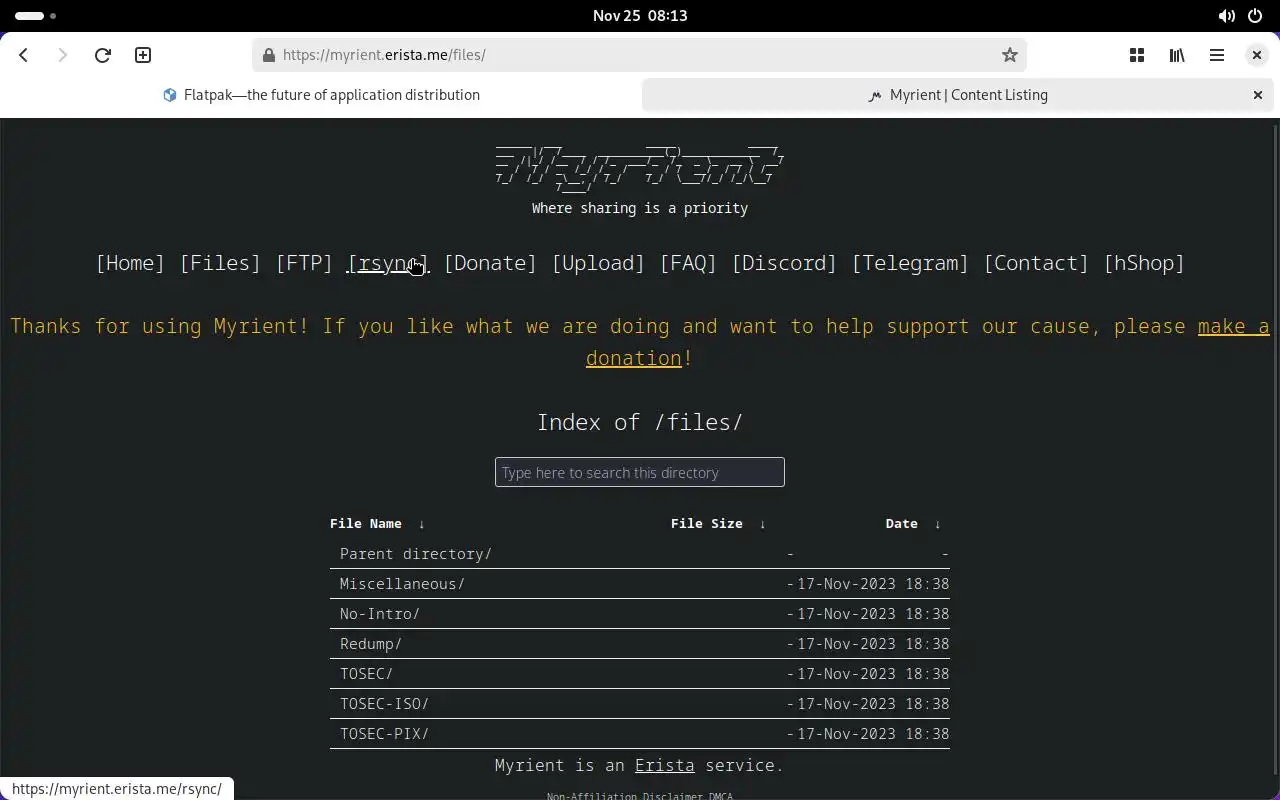The height and width of the screenshot is (800, 1280).
Task: Open the TOSEC-ISO/ folder
Action: (384, 704)
